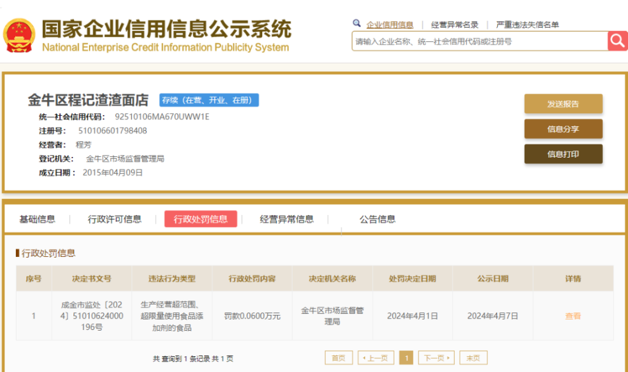
Task: Click the national emblem logo
Action: click(19, 36)
